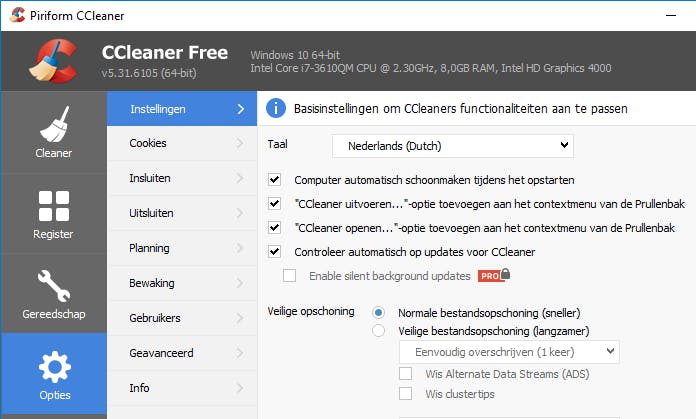Click chevron next to Cookies
Viewport: 696px width, 419px height.
click(x=240, y=143)
